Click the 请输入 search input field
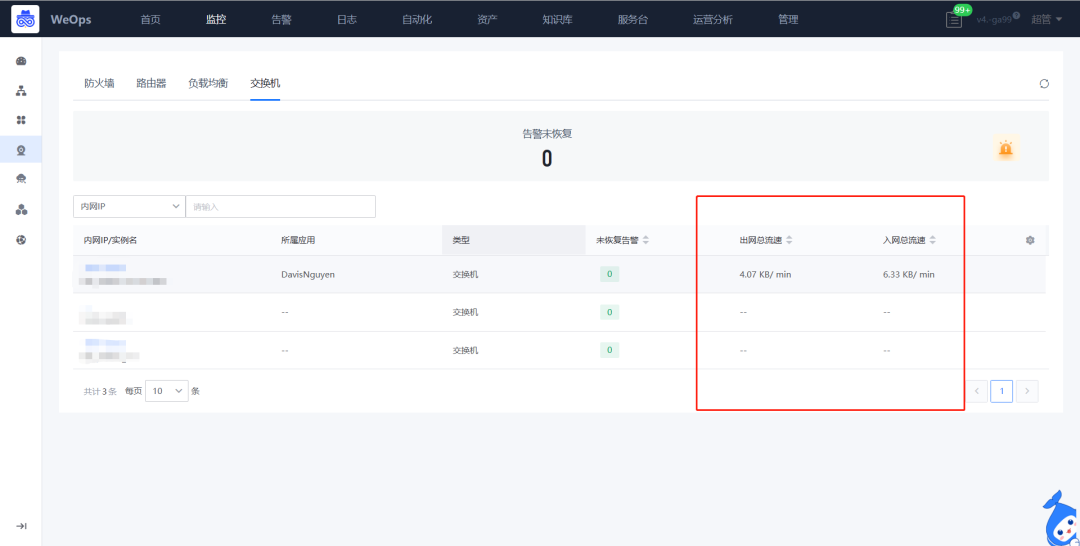This screenshot has width=1080, height=546. tap(280, 207)
